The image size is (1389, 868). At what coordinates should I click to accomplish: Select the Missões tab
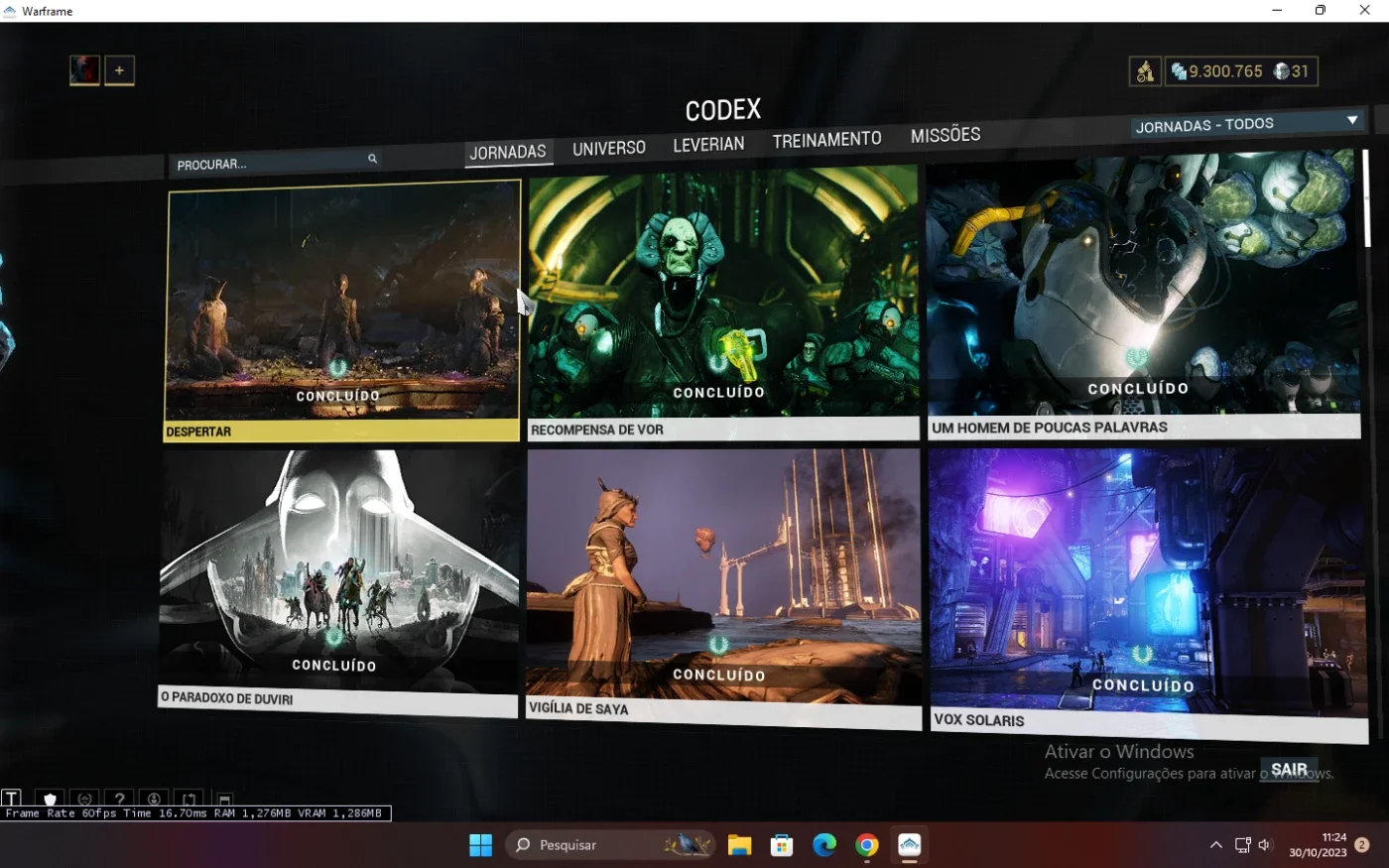click(946, 135)
